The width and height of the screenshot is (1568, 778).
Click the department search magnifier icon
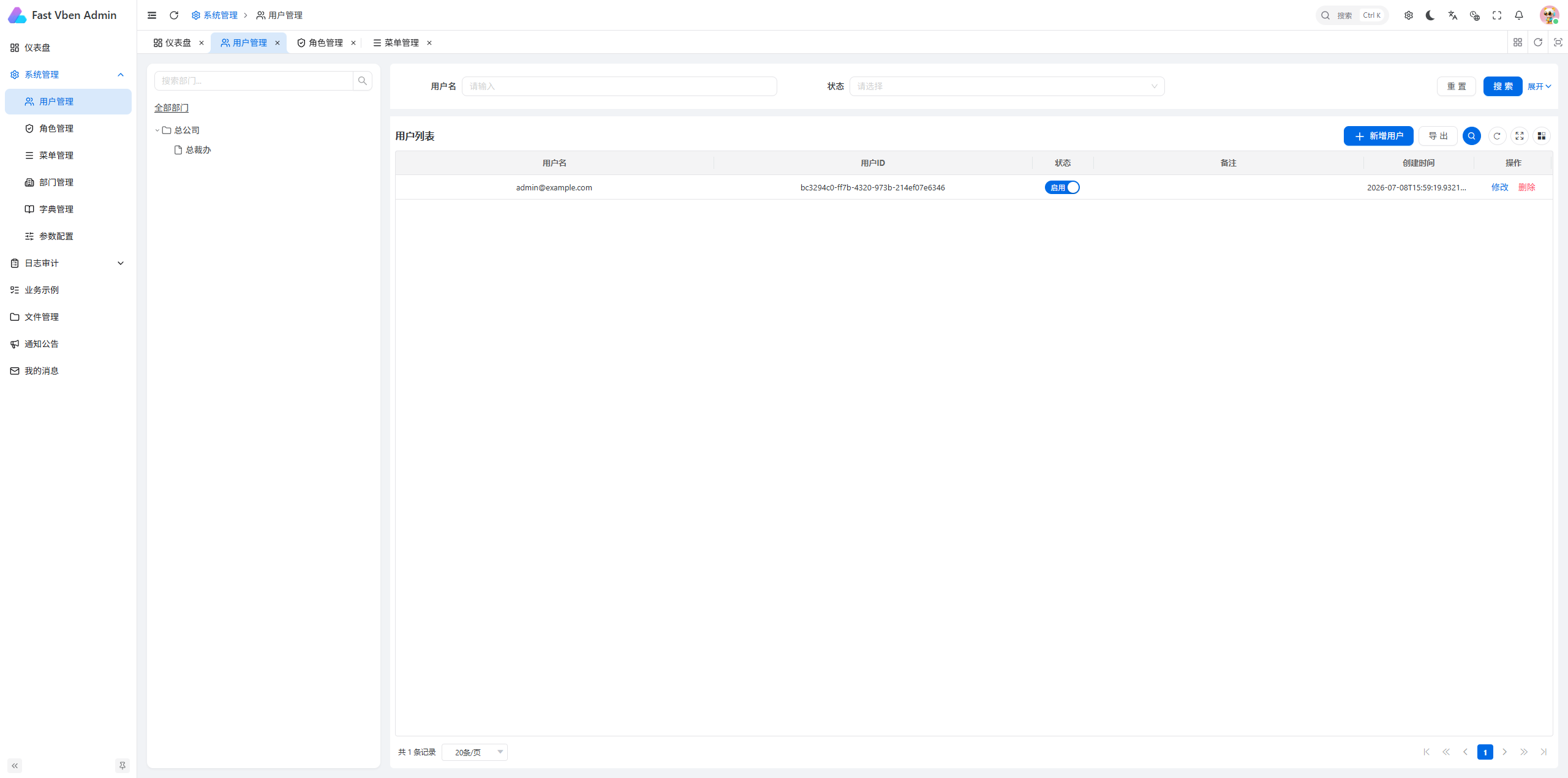pos(363,81)
